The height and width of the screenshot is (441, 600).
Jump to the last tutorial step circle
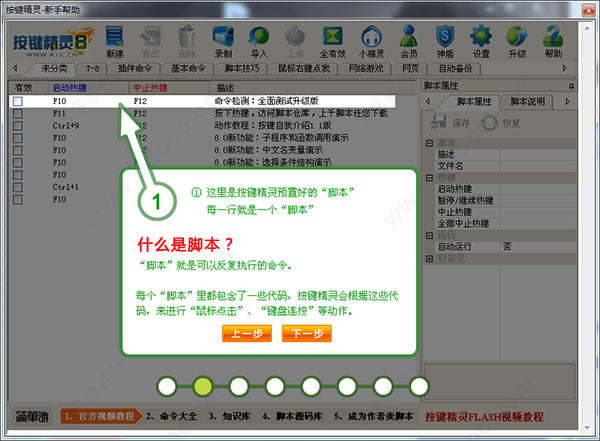(419, 387)
